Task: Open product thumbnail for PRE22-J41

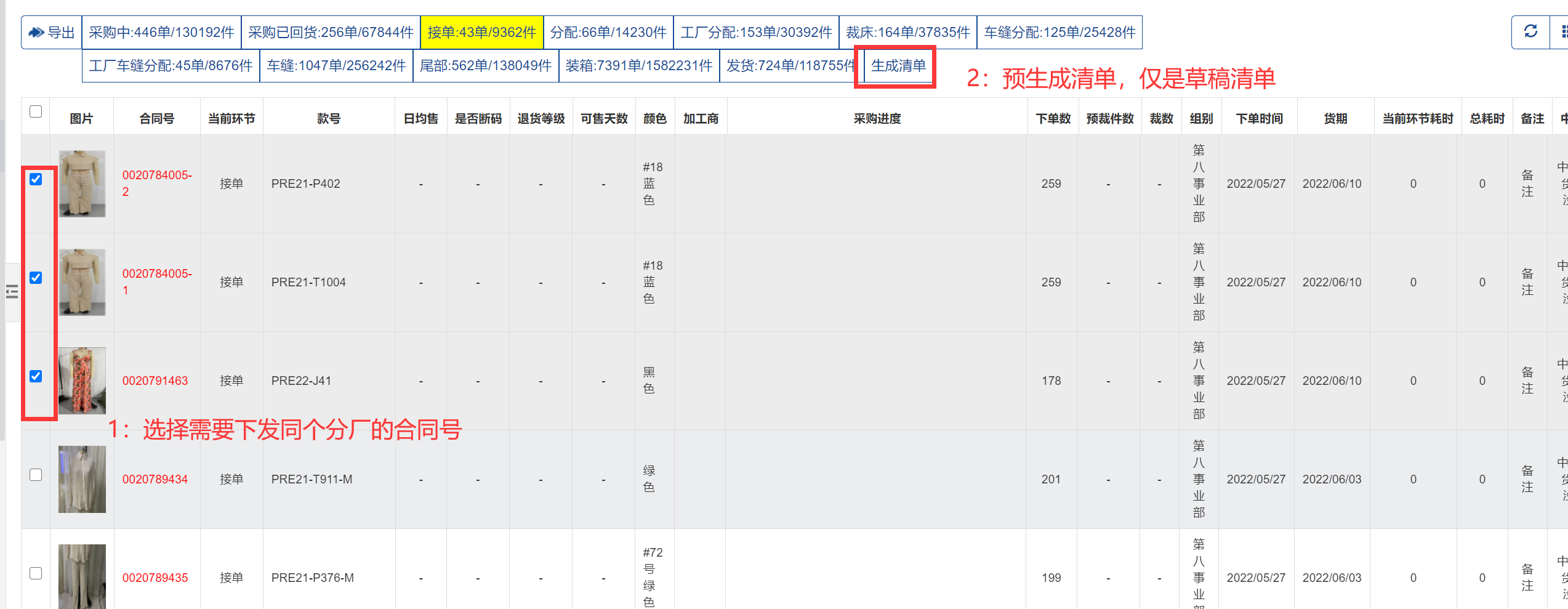Action: tap(82, 381)
